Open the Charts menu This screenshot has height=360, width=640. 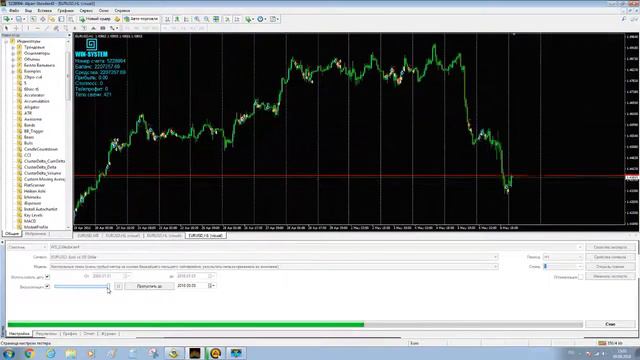pyautogui.click(x=65, y=11)
